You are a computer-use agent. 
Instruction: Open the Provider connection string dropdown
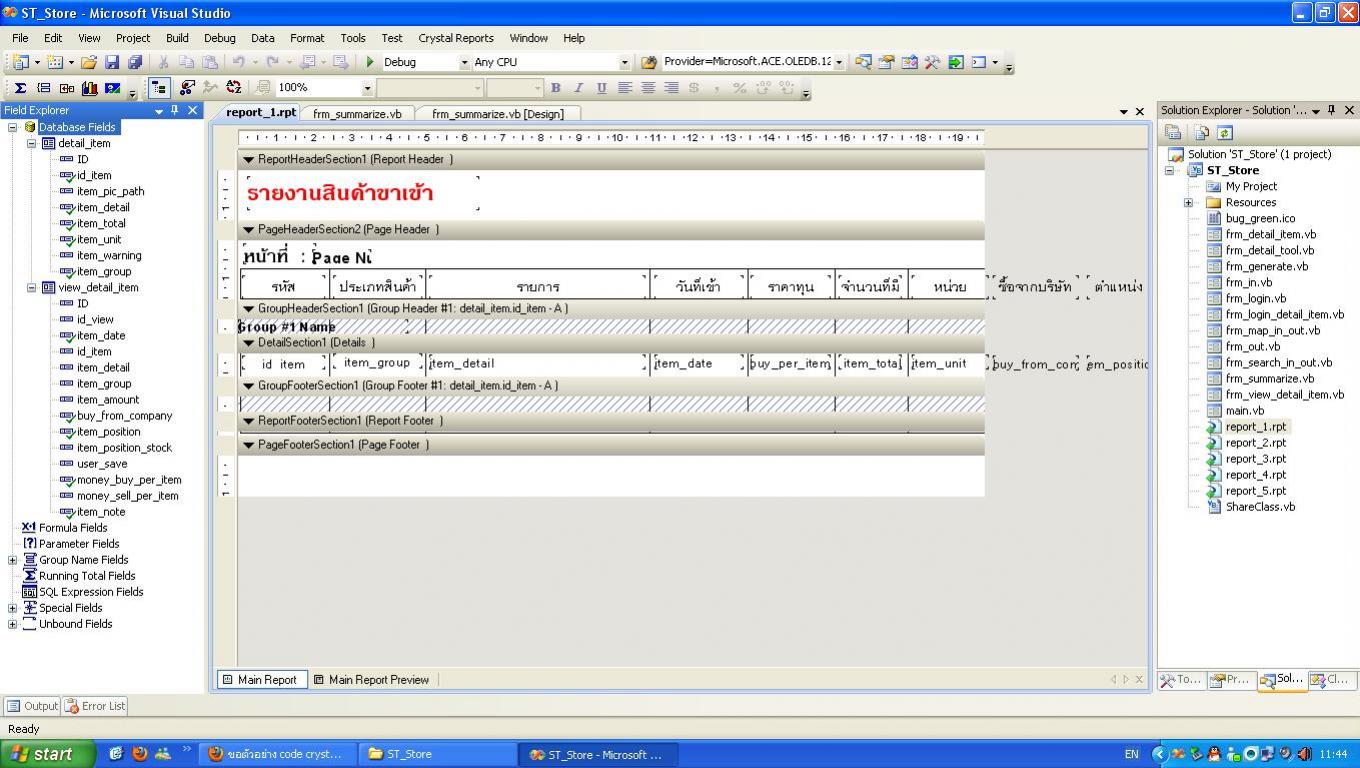[838, 62]
